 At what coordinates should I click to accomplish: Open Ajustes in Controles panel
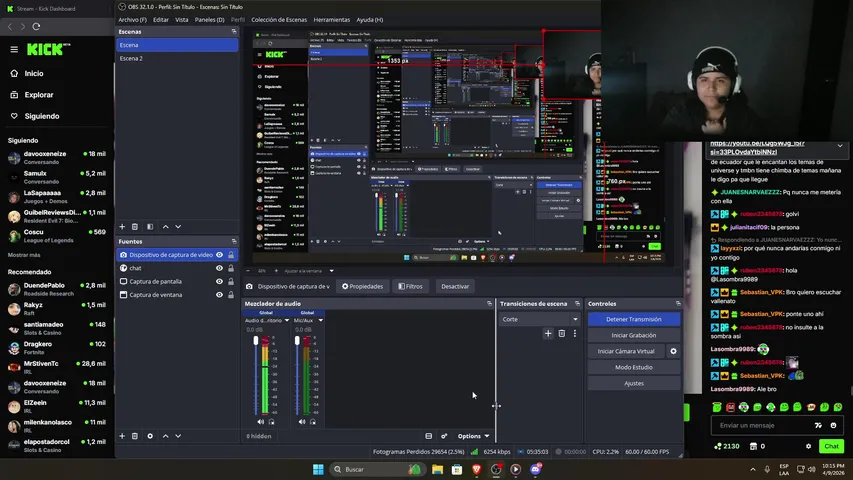(634, 383)
